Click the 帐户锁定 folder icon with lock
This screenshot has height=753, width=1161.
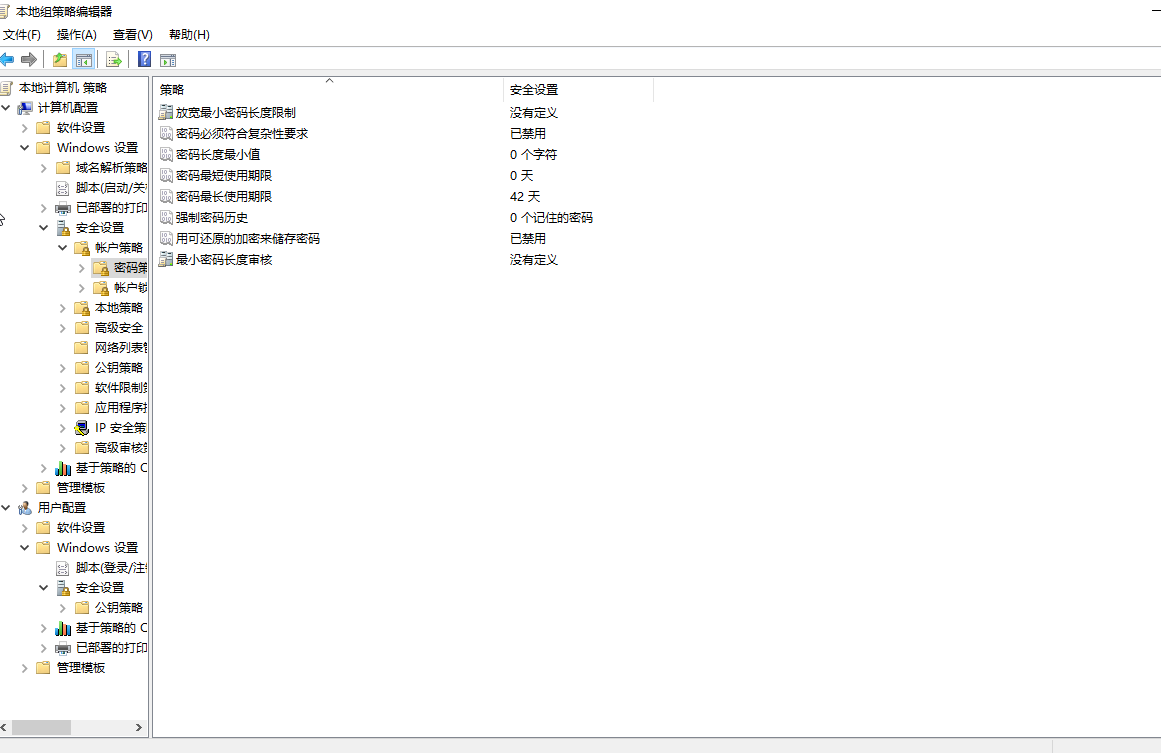tap(101, 288)
